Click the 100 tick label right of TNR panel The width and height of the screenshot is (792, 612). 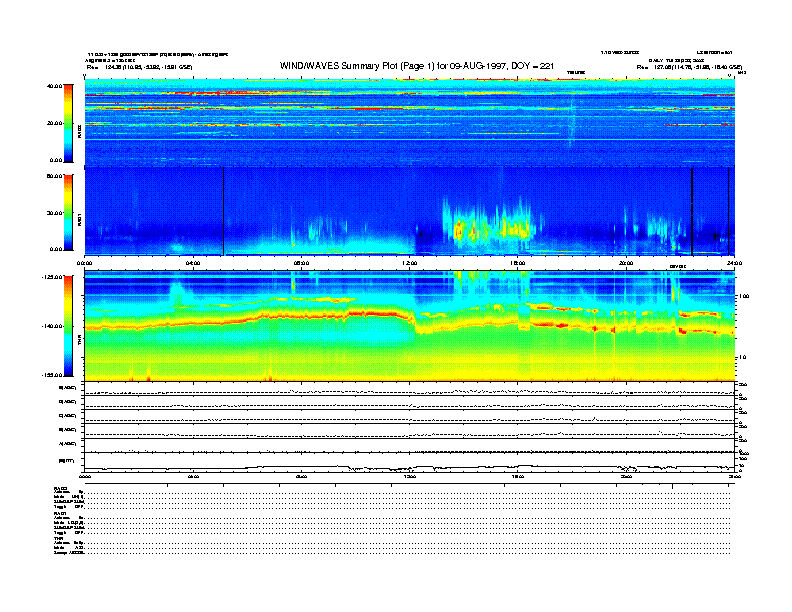744,296
